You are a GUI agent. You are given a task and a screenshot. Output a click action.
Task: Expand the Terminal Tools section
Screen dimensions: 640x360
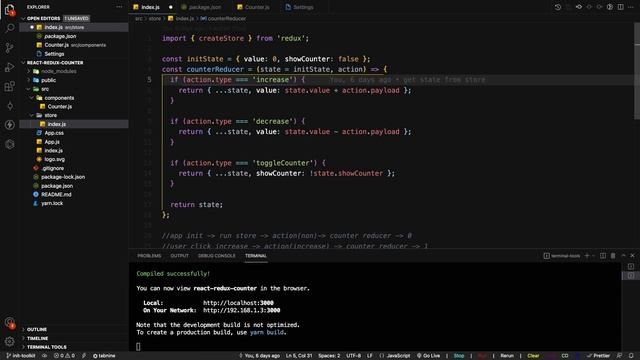click(47, 347)
